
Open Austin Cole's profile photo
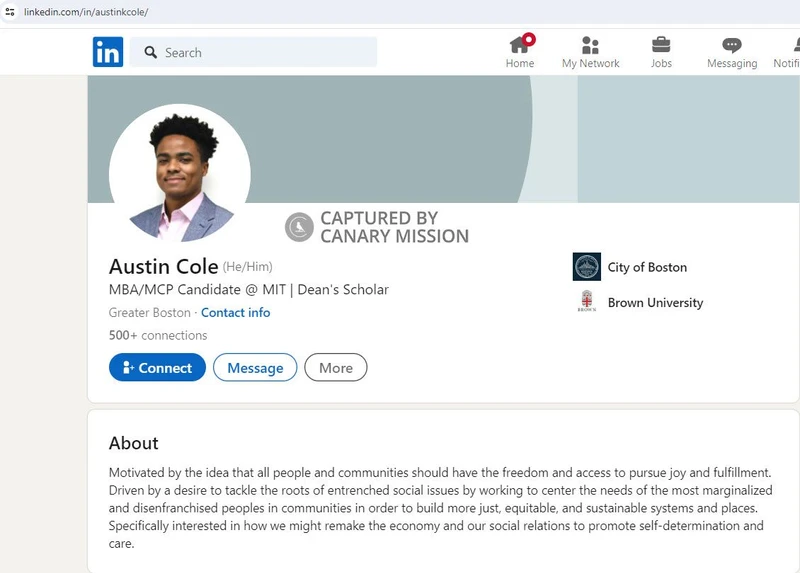(180, 175)
